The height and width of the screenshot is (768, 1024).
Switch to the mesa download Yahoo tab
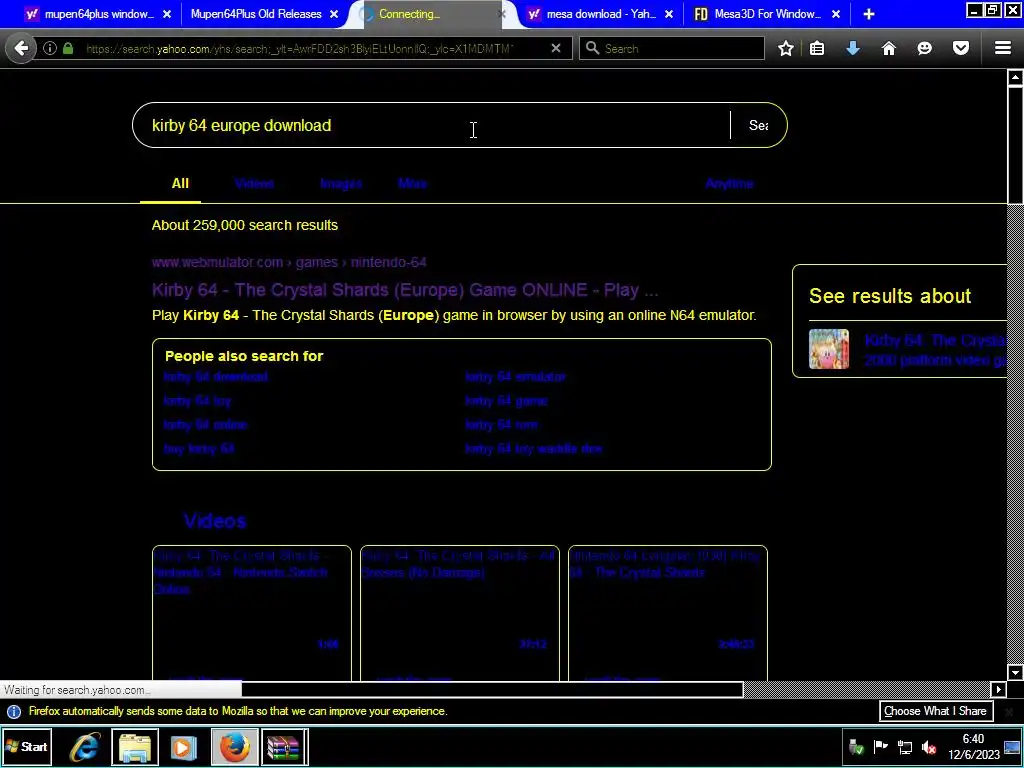coord(601,14)
